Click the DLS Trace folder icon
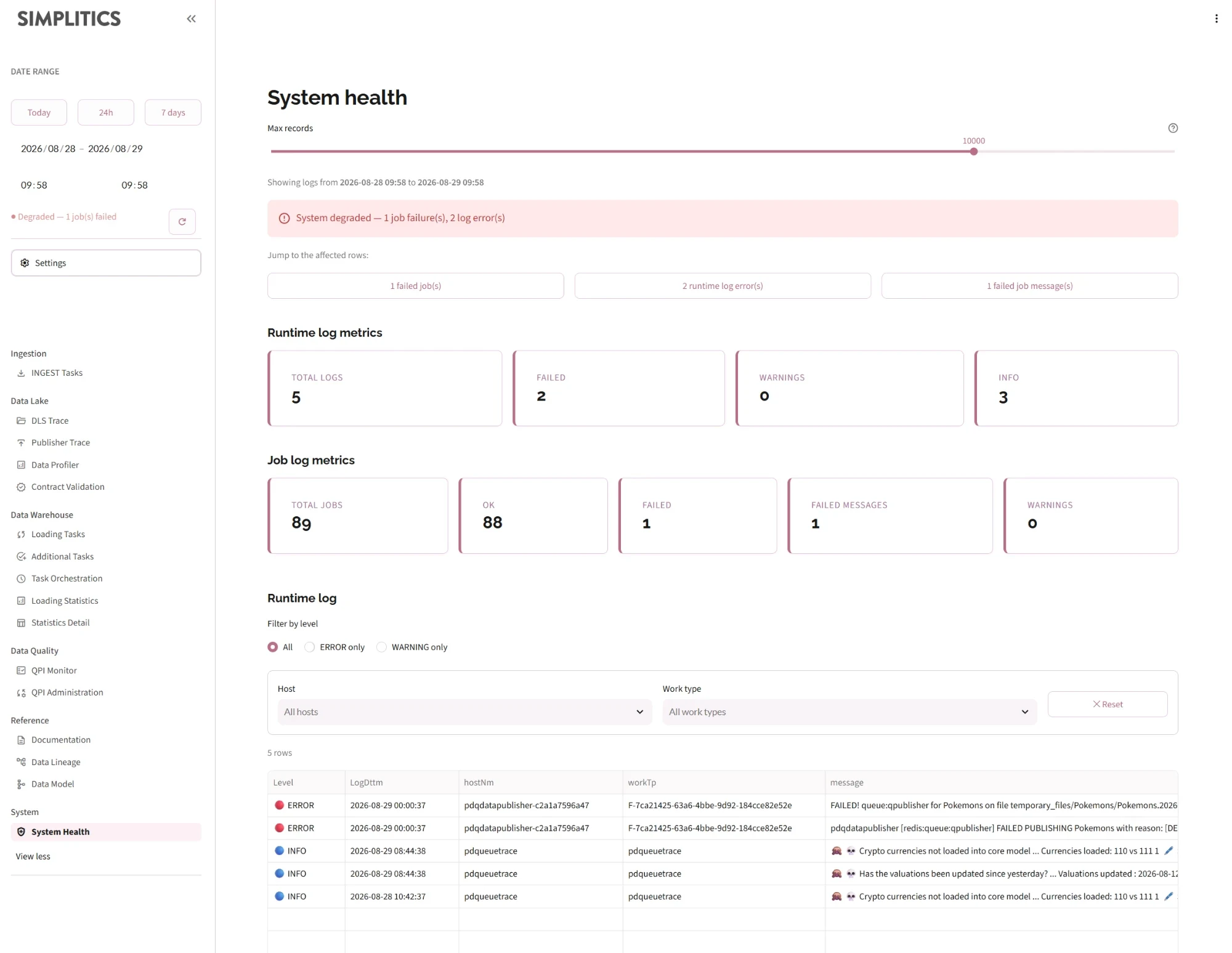Screen dimensions: 1232x953 click(21, 421)
